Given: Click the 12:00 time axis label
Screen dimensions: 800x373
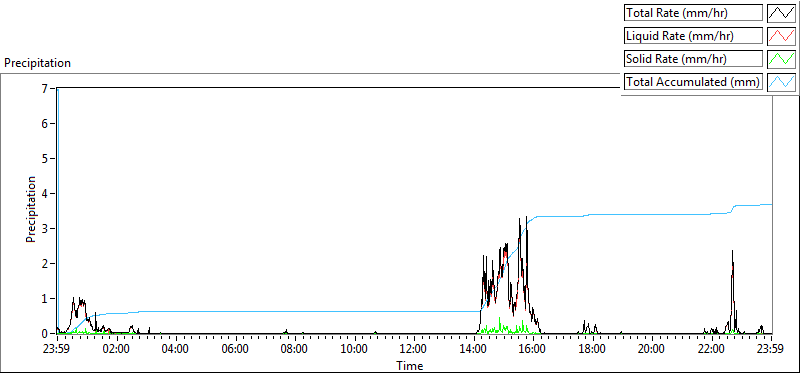Looking at the screenshot, I should coord(414,350).
